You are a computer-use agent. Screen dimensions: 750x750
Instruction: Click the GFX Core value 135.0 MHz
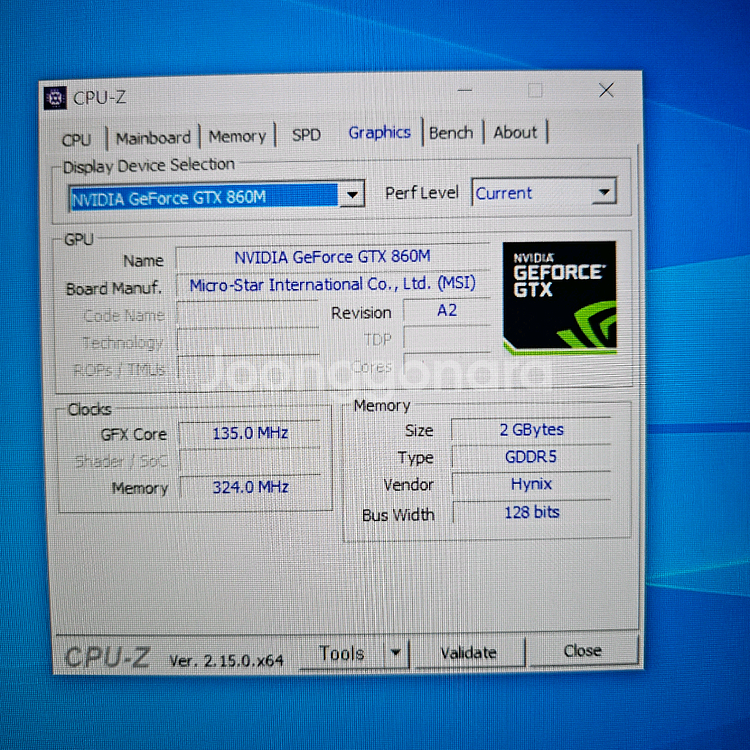[x=250, y=433]
